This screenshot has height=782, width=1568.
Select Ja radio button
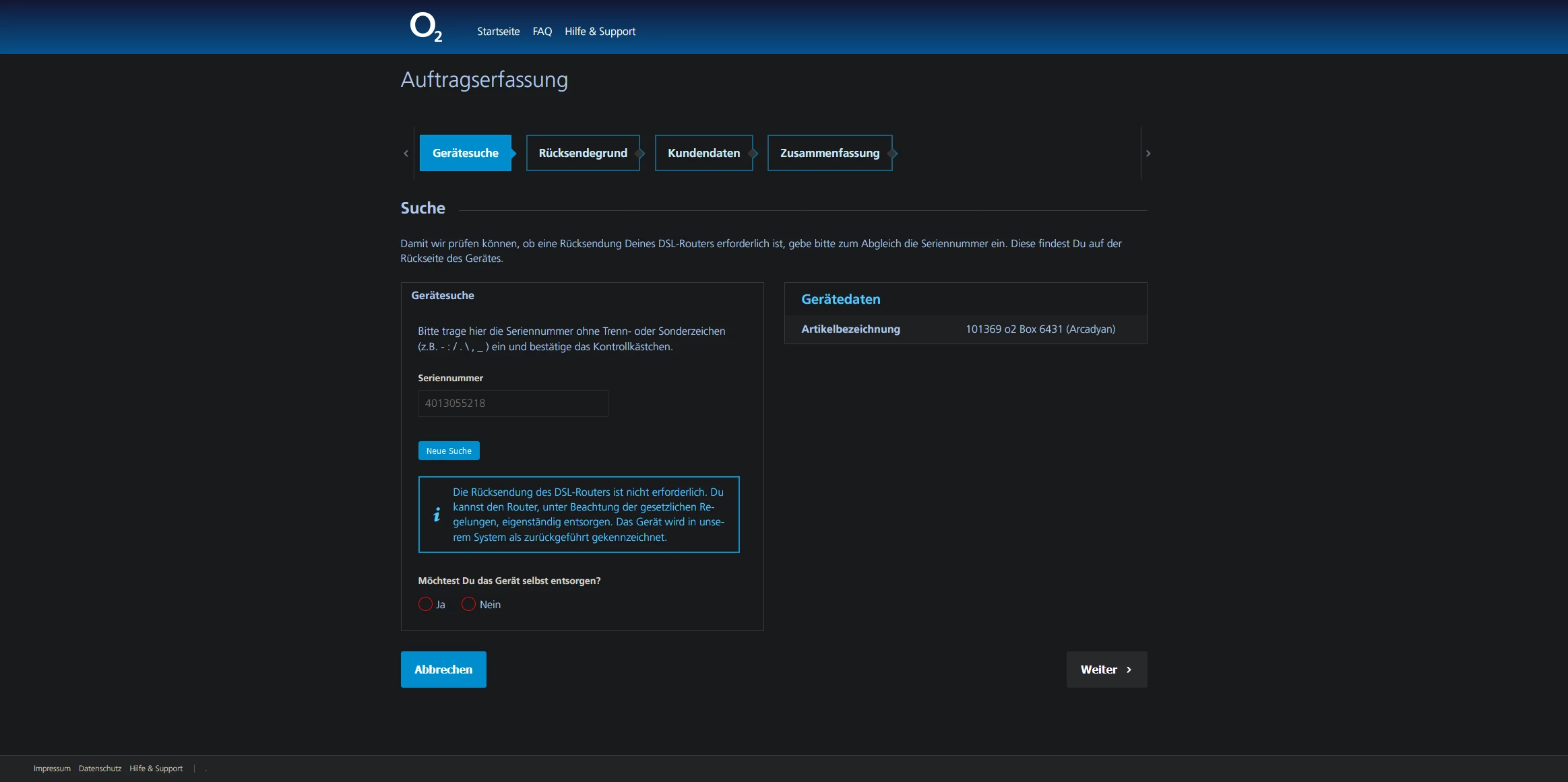(x=425, y=604)
